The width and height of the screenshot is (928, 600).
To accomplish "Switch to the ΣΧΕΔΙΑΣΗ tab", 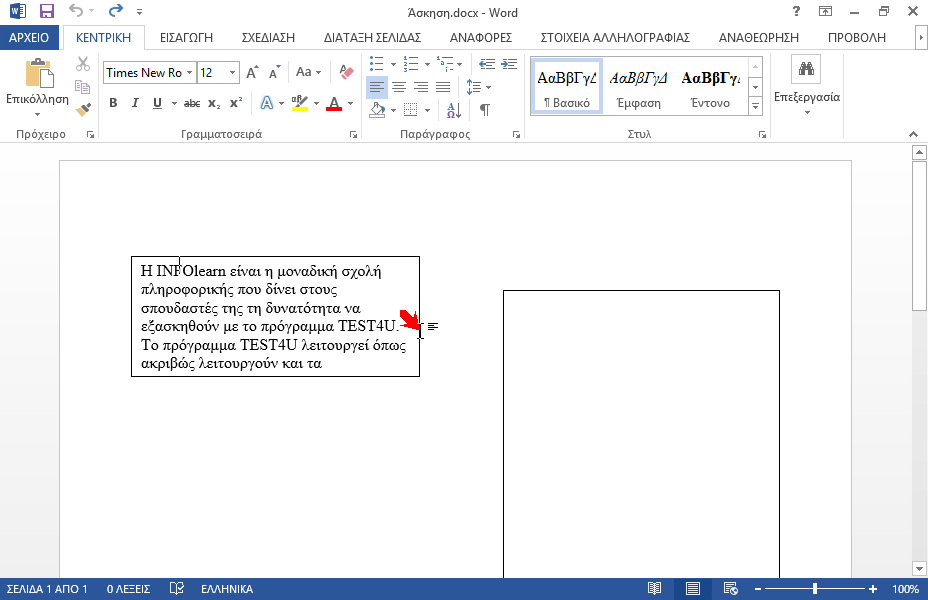I will pos(268,37).
